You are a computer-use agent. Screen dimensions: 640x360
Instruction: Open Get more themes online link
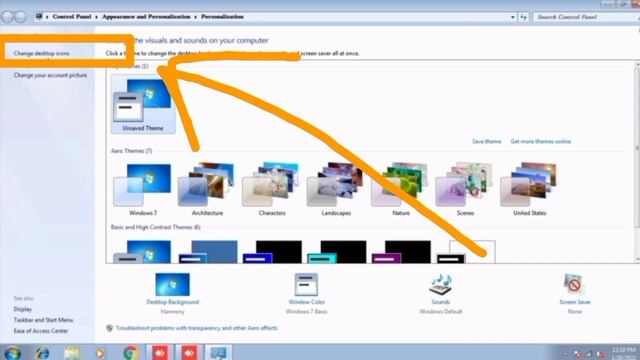click(x=541, y=141)
